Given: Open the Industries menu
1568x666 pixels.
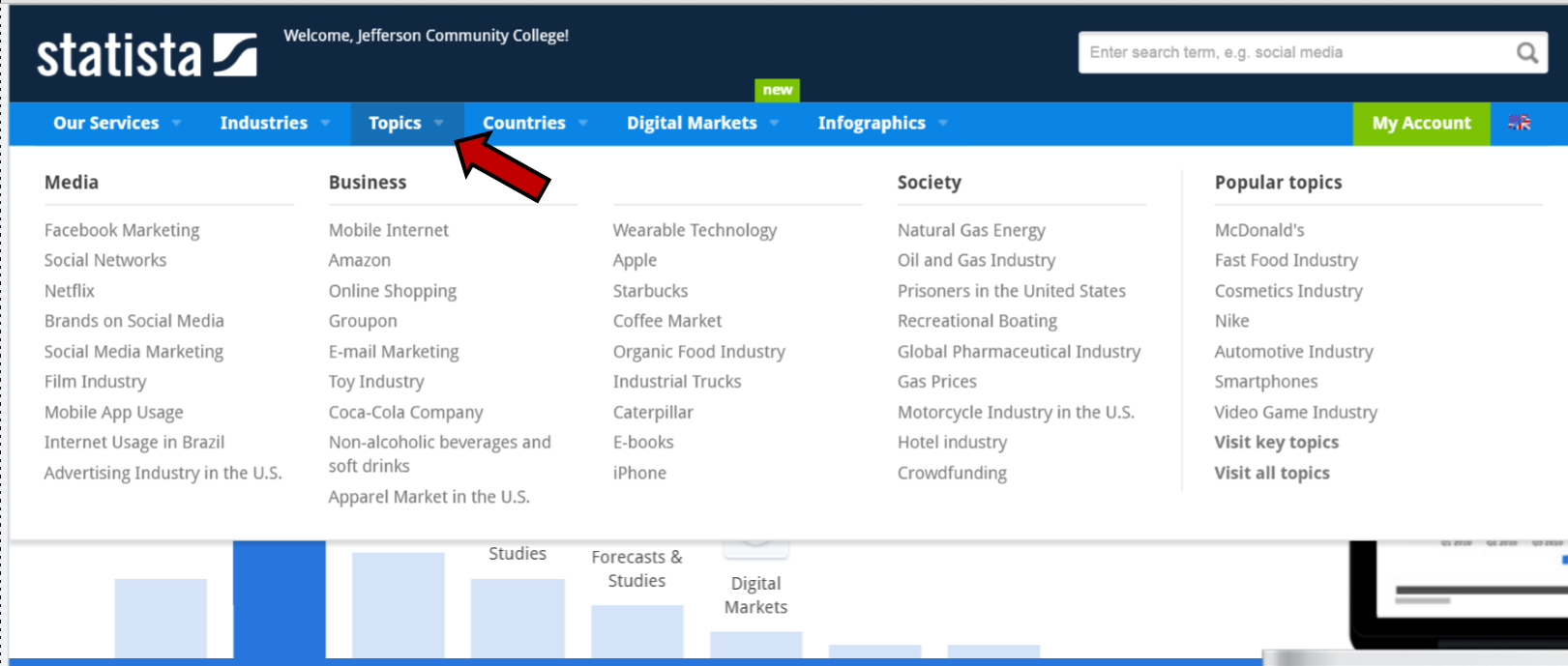Looking at the screenshot, I should pyautogui.click(x=263, y=123).
